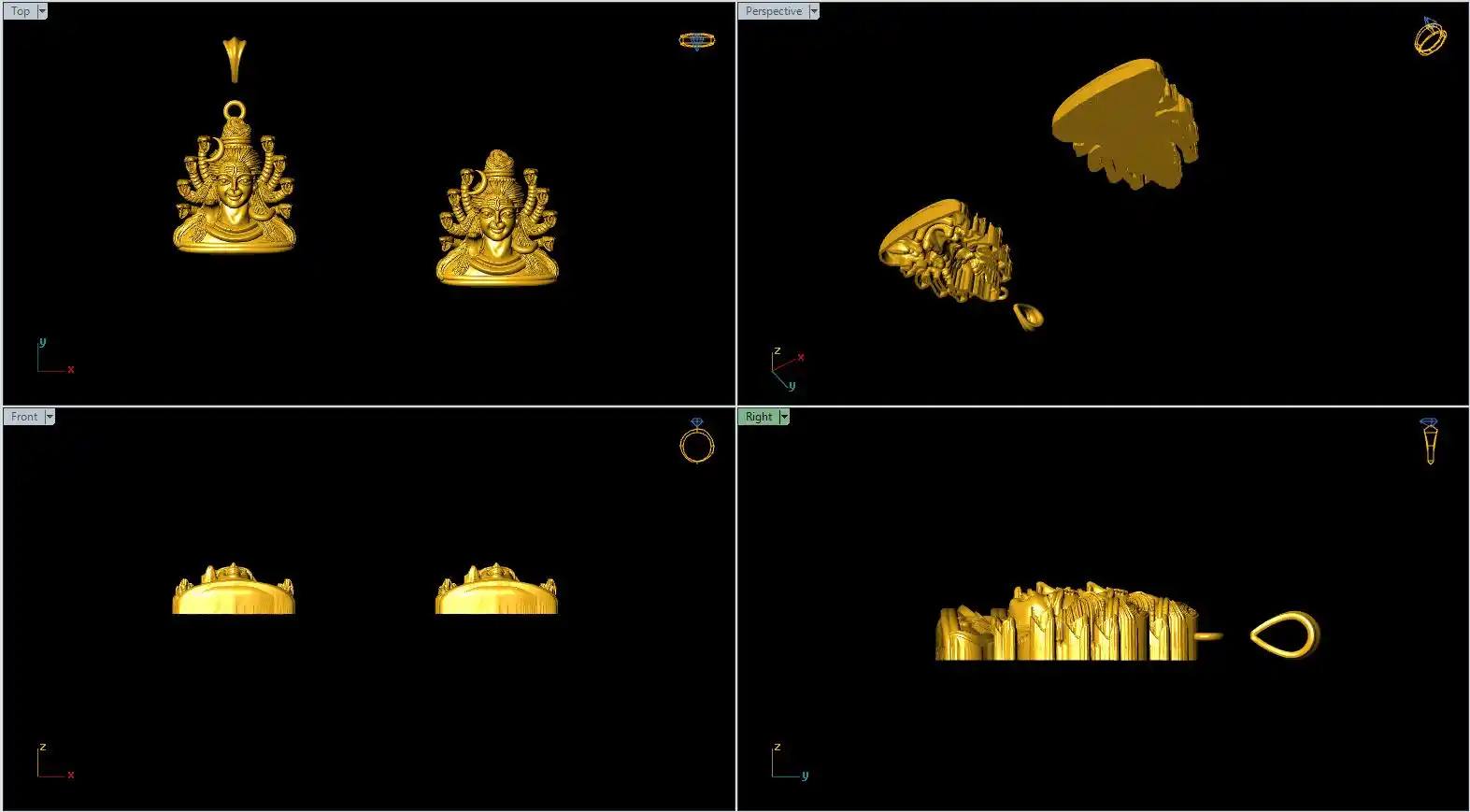The width and height of the screenshot is (1470, 812).
Task: Select the separate bail above the pendant
Action: [234, 58]
